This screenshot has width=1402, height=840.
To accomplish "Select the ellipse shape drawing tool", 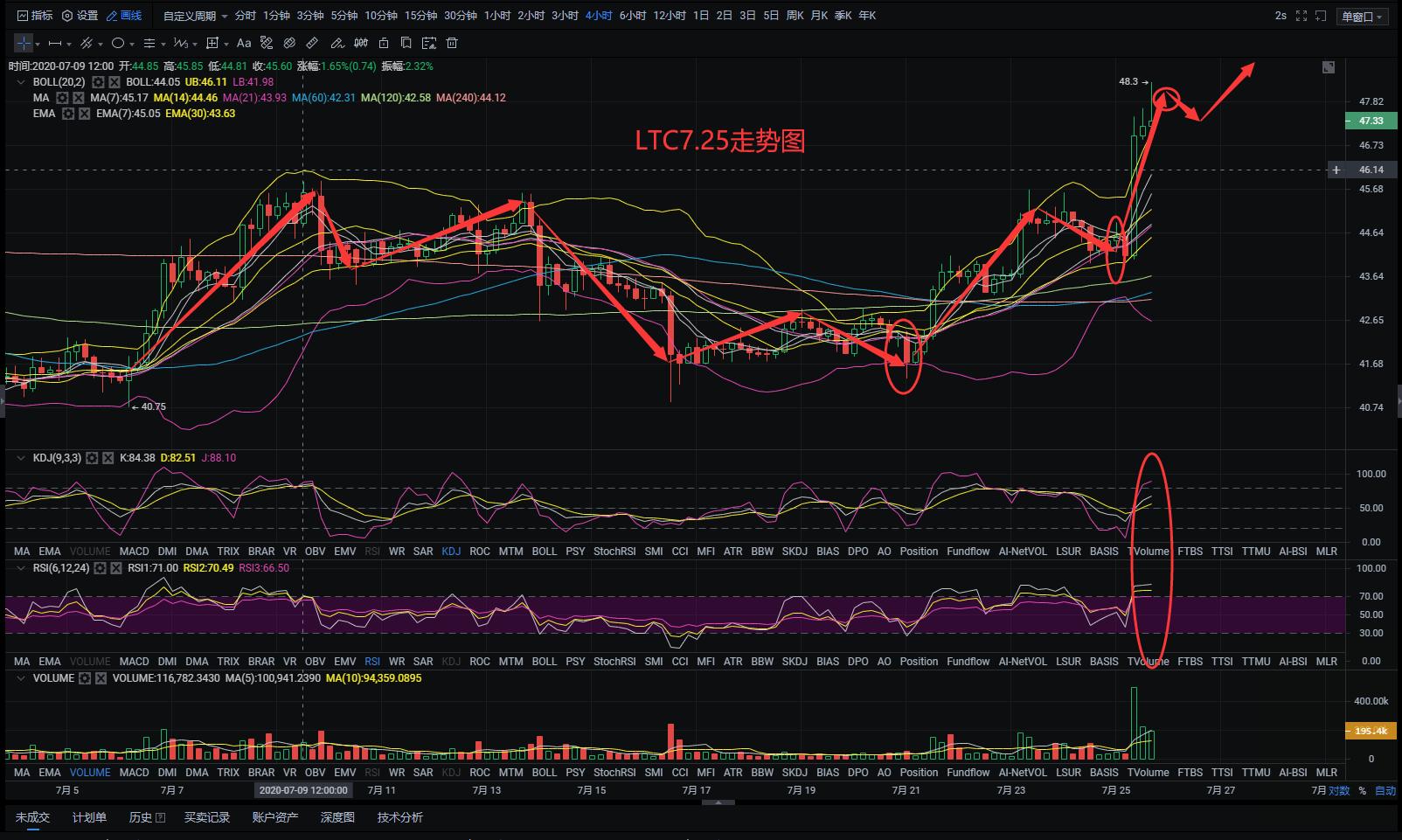I will tap(118, 43).
